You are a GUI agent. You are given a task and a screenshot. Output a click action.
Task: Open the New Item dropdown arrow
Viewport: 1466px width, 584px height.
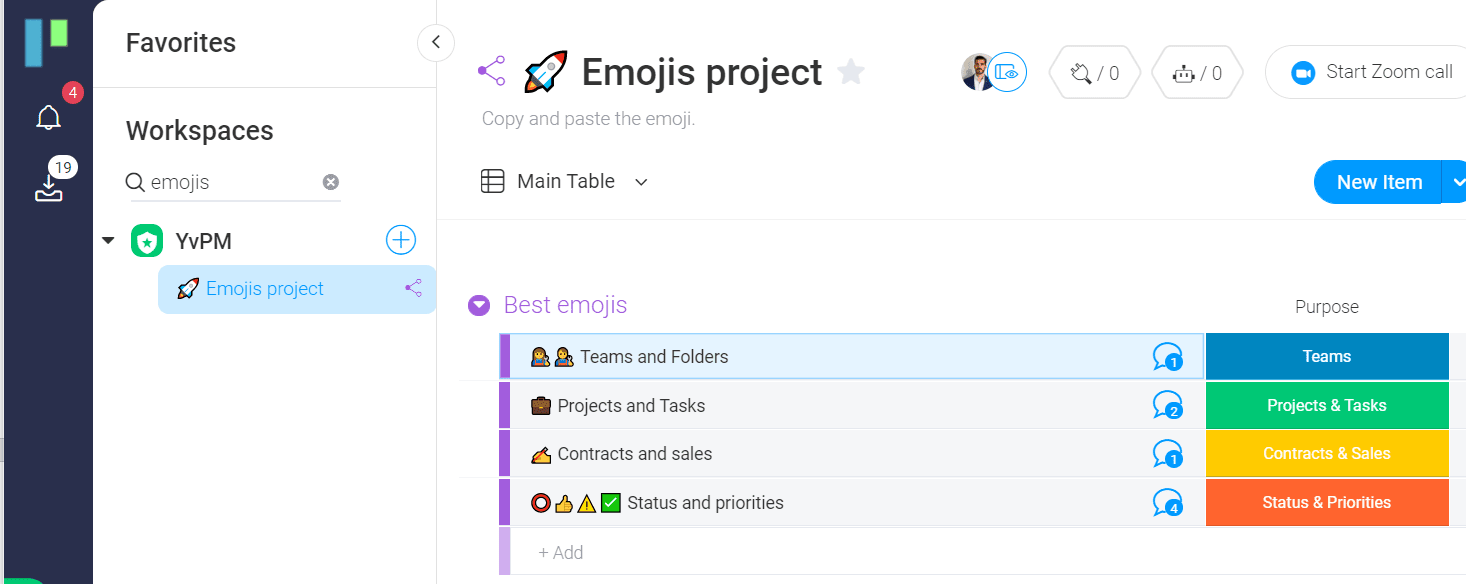click(x=1458, y=181)
